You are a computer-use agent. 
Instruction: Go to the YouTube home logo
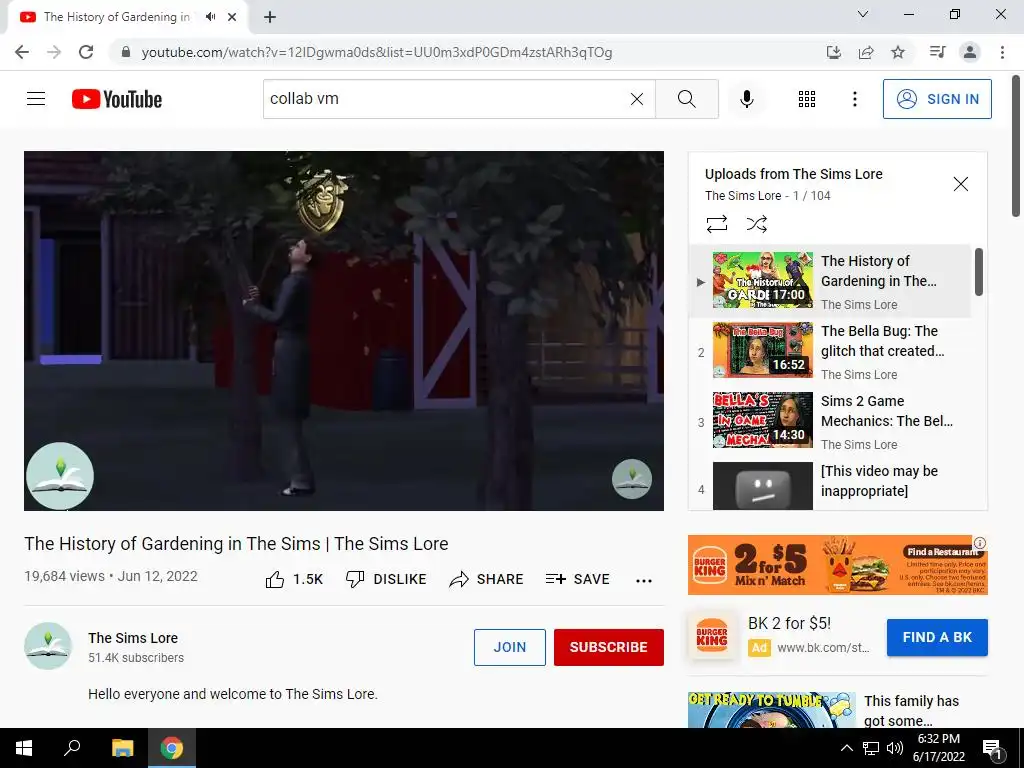[117, 99]
